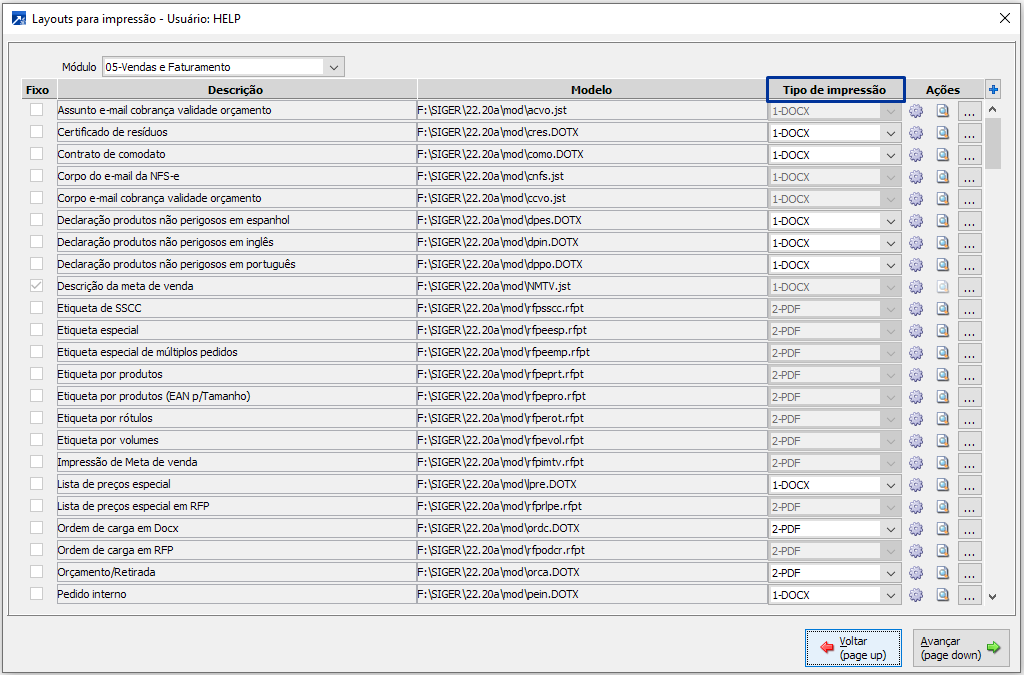The image size is (1024, 675).
Task: Preview model icon in Corpo e-mail cobrança validade orçamento row
Action: coord(942,198)
